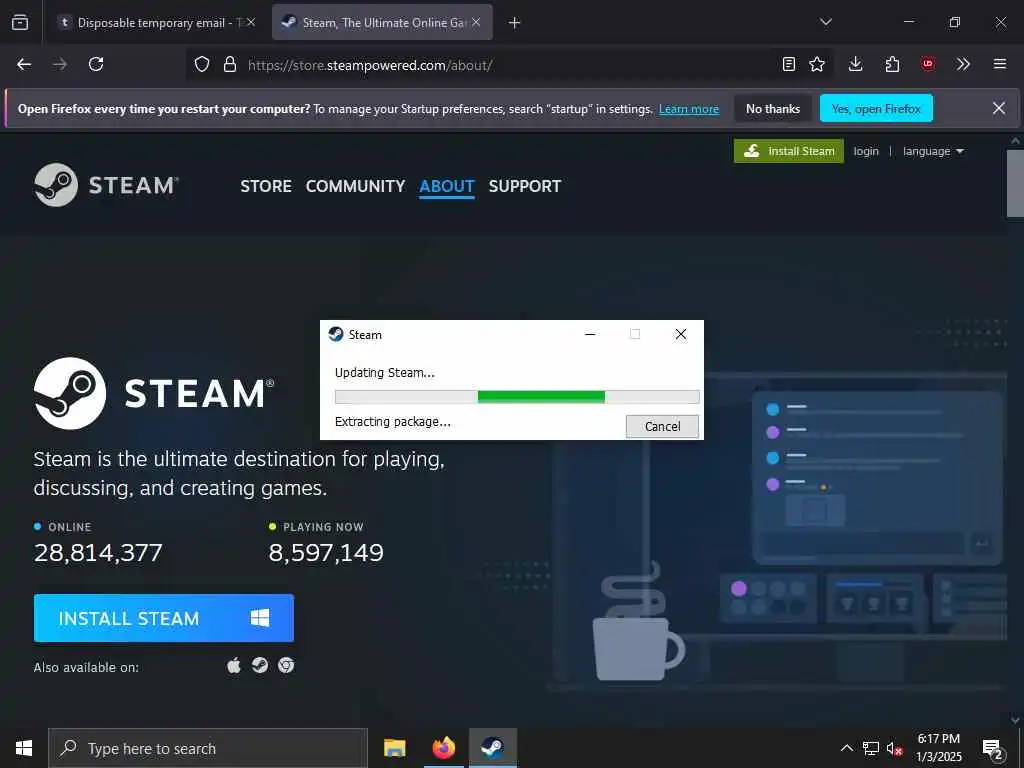The image size is (1024, 768).
Task: Close the Steam browser tab
Action: 476,22
